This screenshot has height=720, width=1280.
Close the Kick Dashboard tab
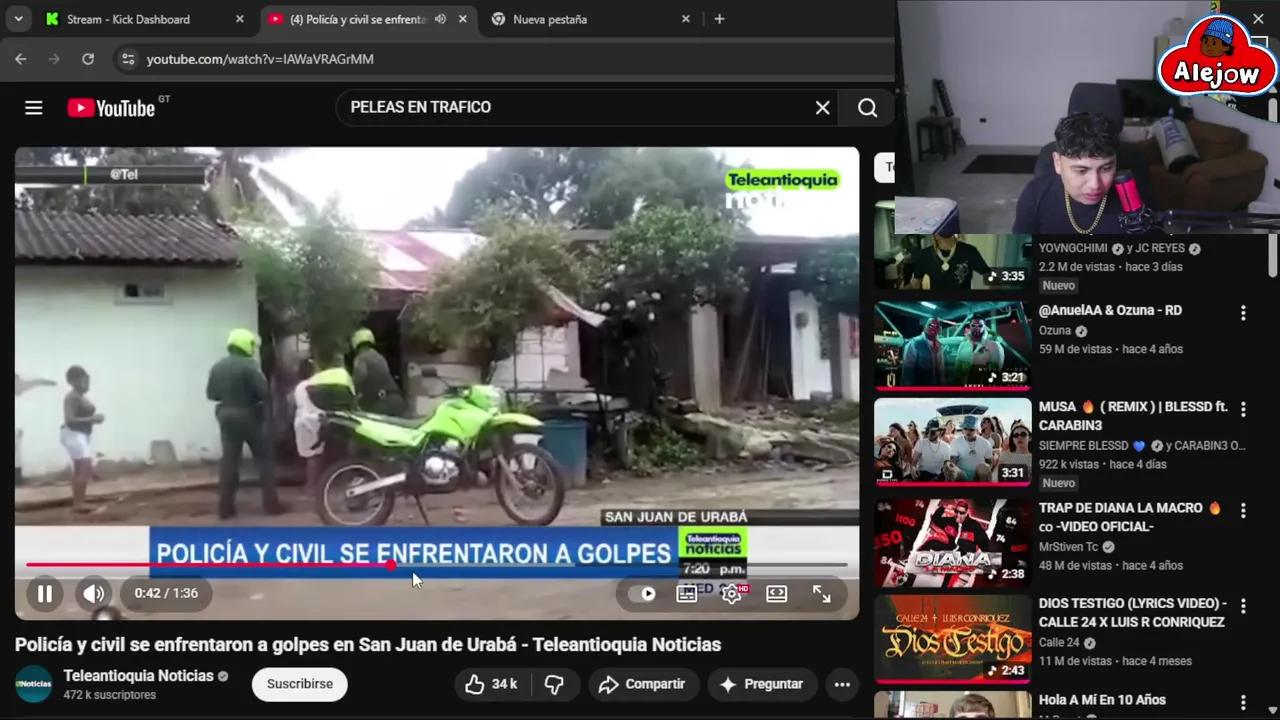point(239,19)
